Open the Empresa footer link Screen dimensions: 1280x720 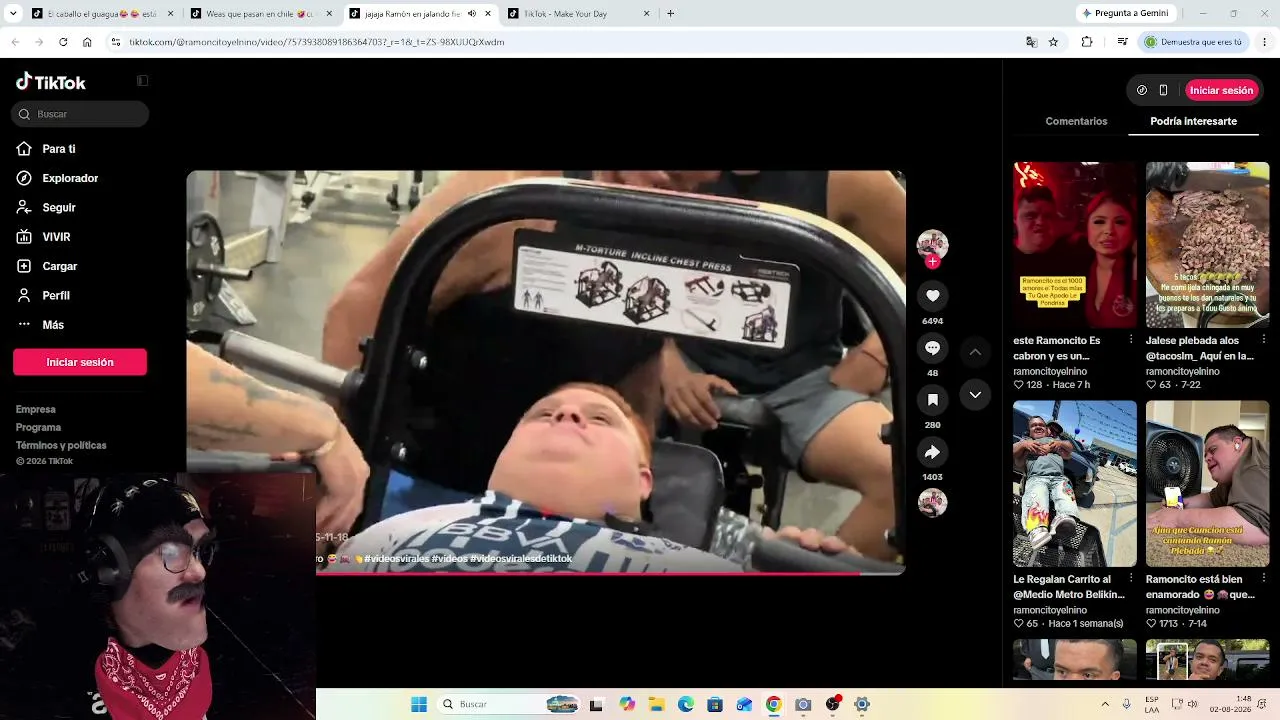pyautogui.click(x=36, y=409)
